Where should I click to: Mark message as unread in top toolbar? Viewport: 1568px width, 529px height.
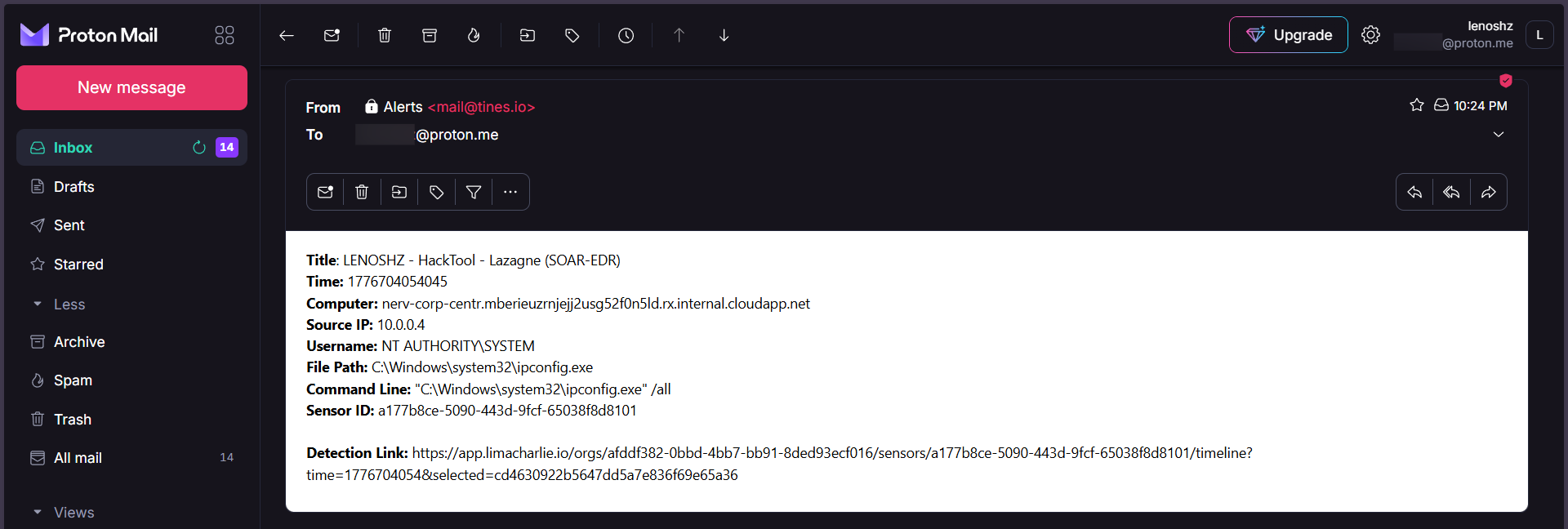(332, 35)
